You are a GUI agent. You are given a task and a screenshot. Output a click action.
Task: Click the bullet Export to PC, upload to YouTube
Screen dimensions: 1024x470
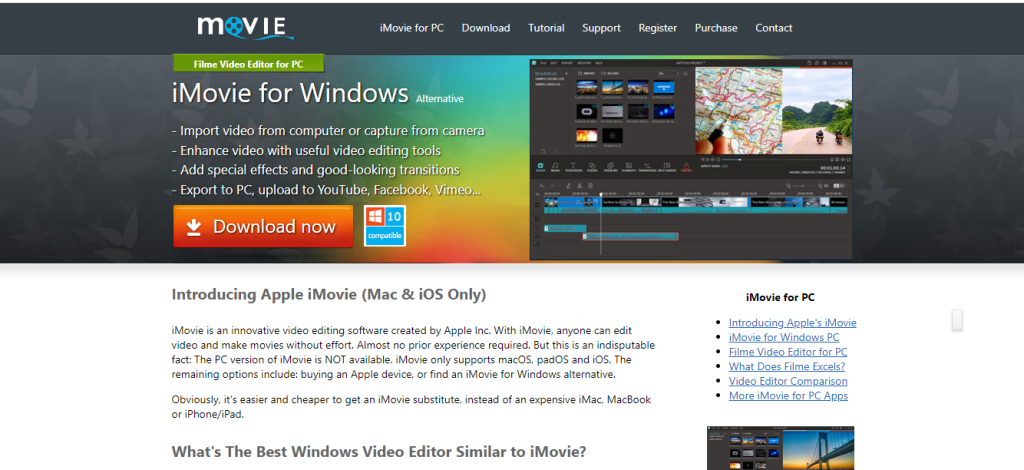pos(327,191)
